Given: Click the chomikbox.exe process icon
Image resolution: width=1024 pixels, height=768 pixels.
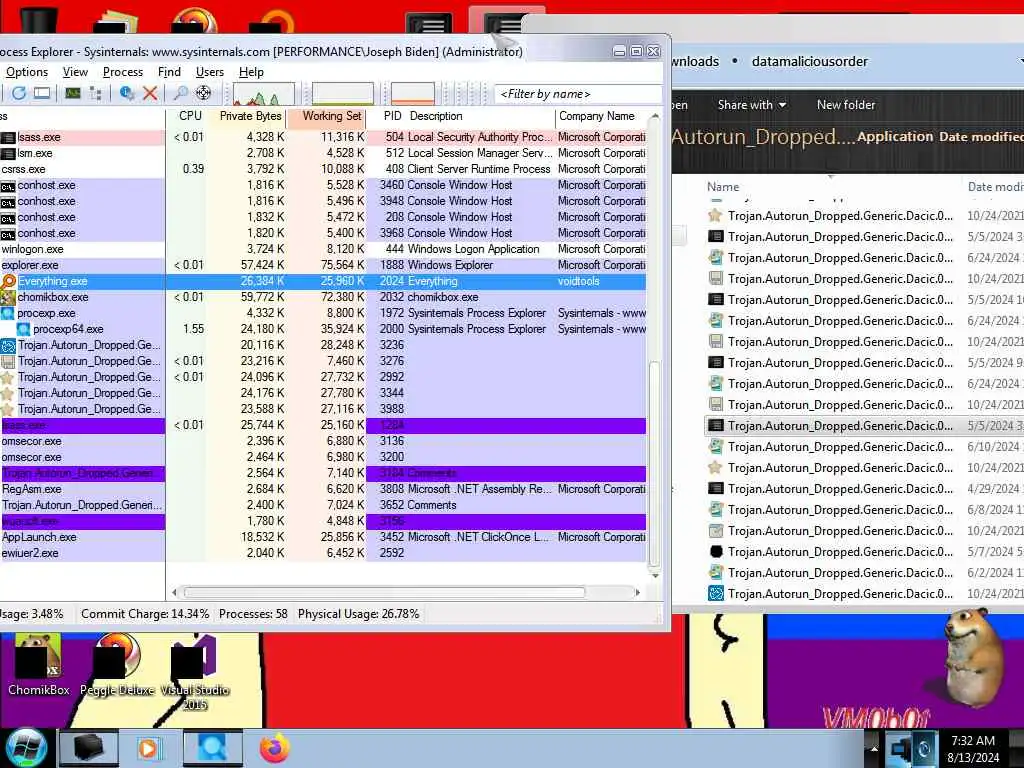Looking at the screenshot, I should 8,297.
